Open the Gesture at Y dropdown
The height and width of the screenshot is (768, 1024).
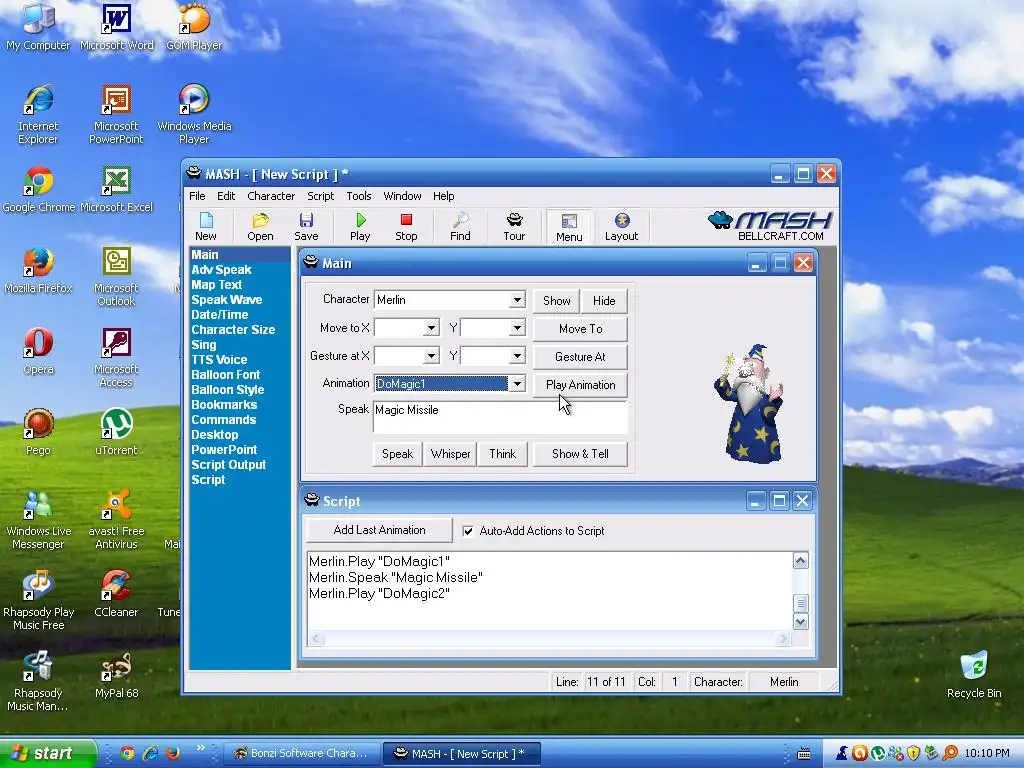517,356
